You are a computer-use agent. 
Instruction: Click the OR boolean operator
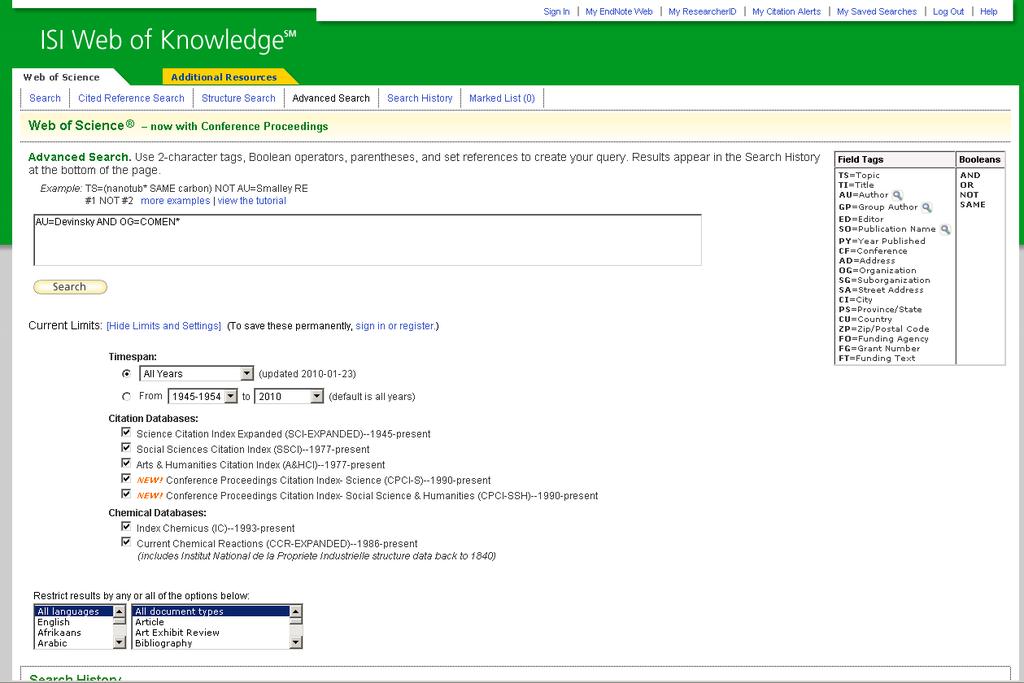[x=967, y=185]
